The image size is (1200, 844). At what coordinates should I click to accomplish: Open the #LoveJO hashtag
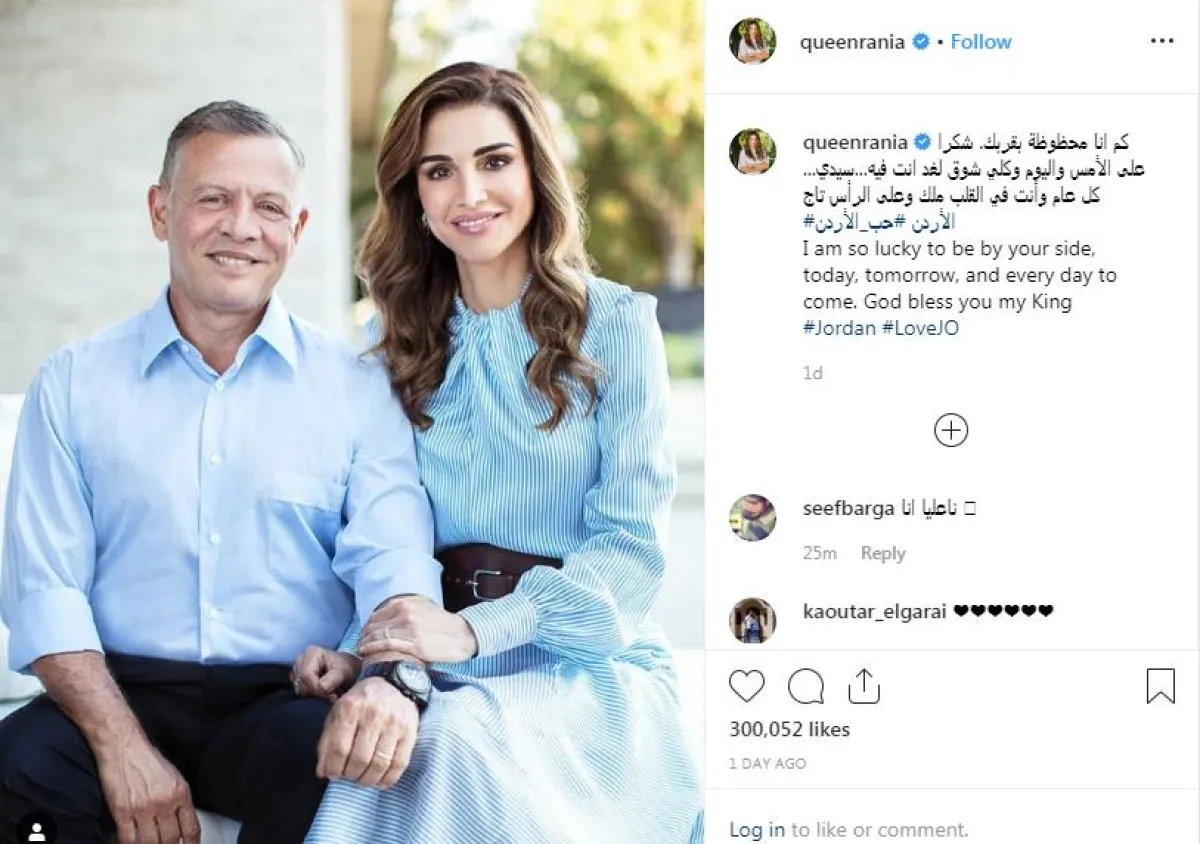[921, 328]
